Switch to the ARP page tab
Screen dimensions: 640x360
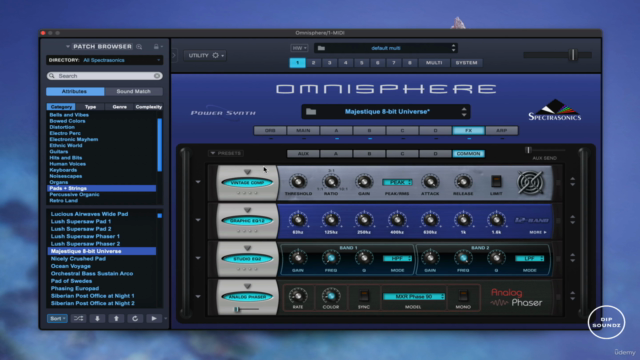502,131
